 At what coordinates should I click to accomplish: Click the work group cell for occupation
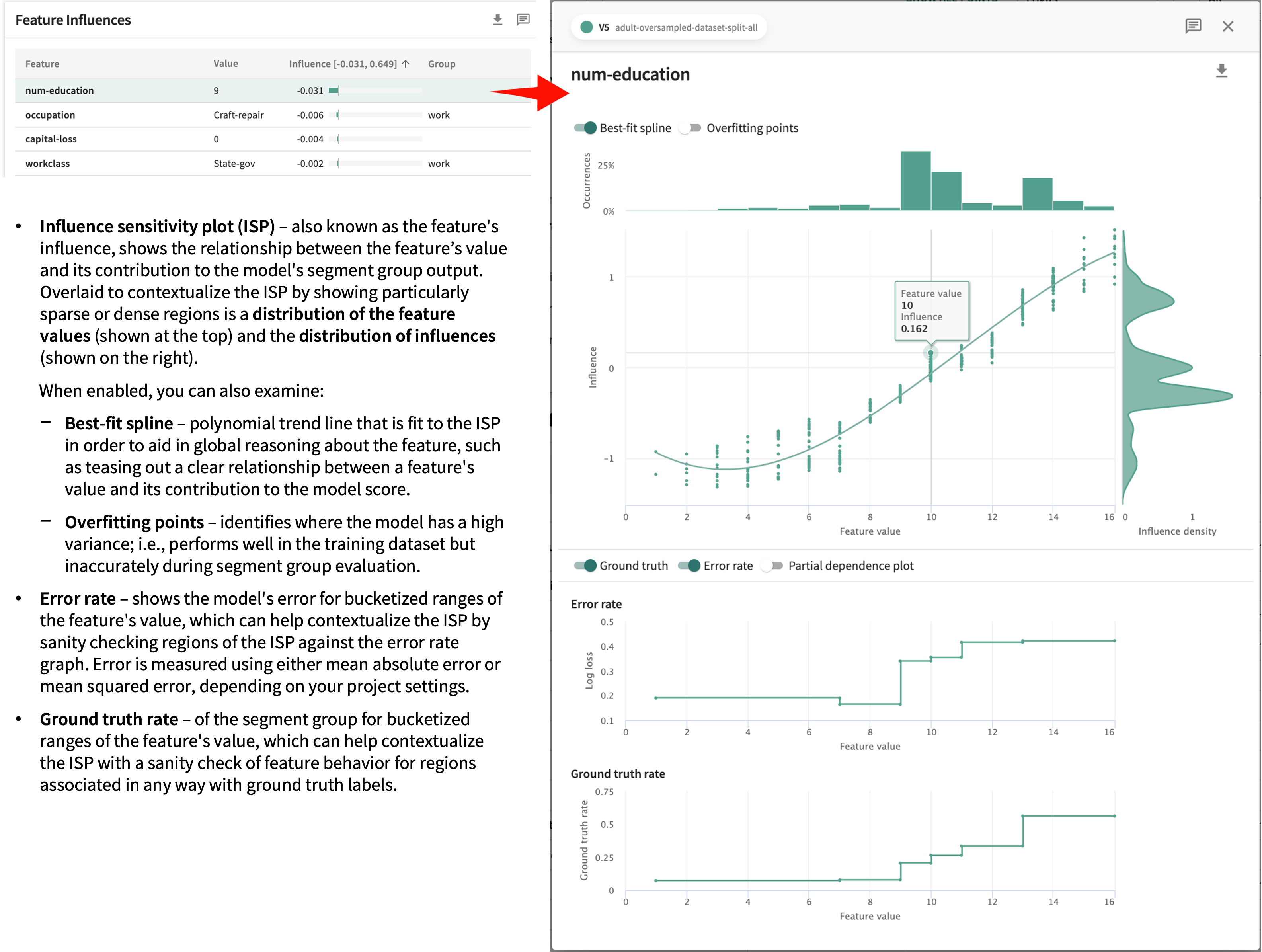(x=439, y=115)
